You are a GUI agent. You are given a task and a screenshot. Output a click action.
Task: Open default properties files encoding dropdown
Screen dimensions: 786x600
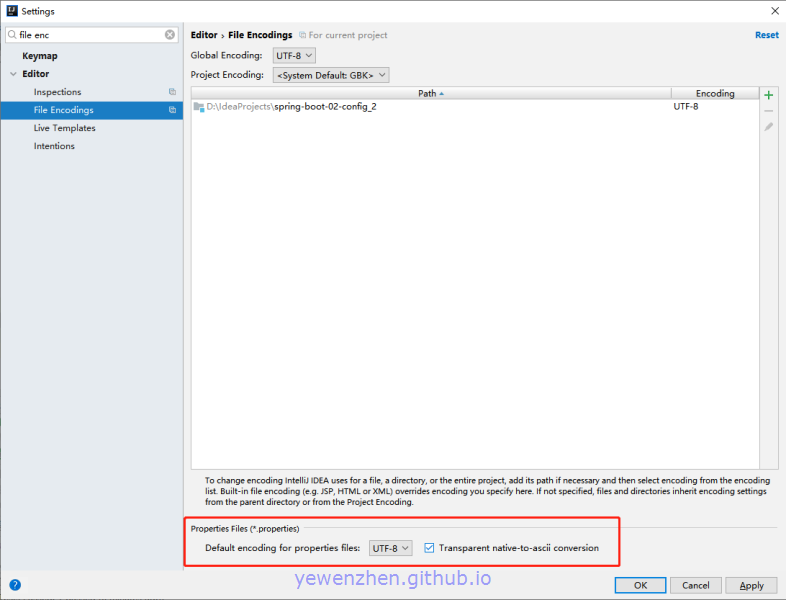(x=390, y=548)
